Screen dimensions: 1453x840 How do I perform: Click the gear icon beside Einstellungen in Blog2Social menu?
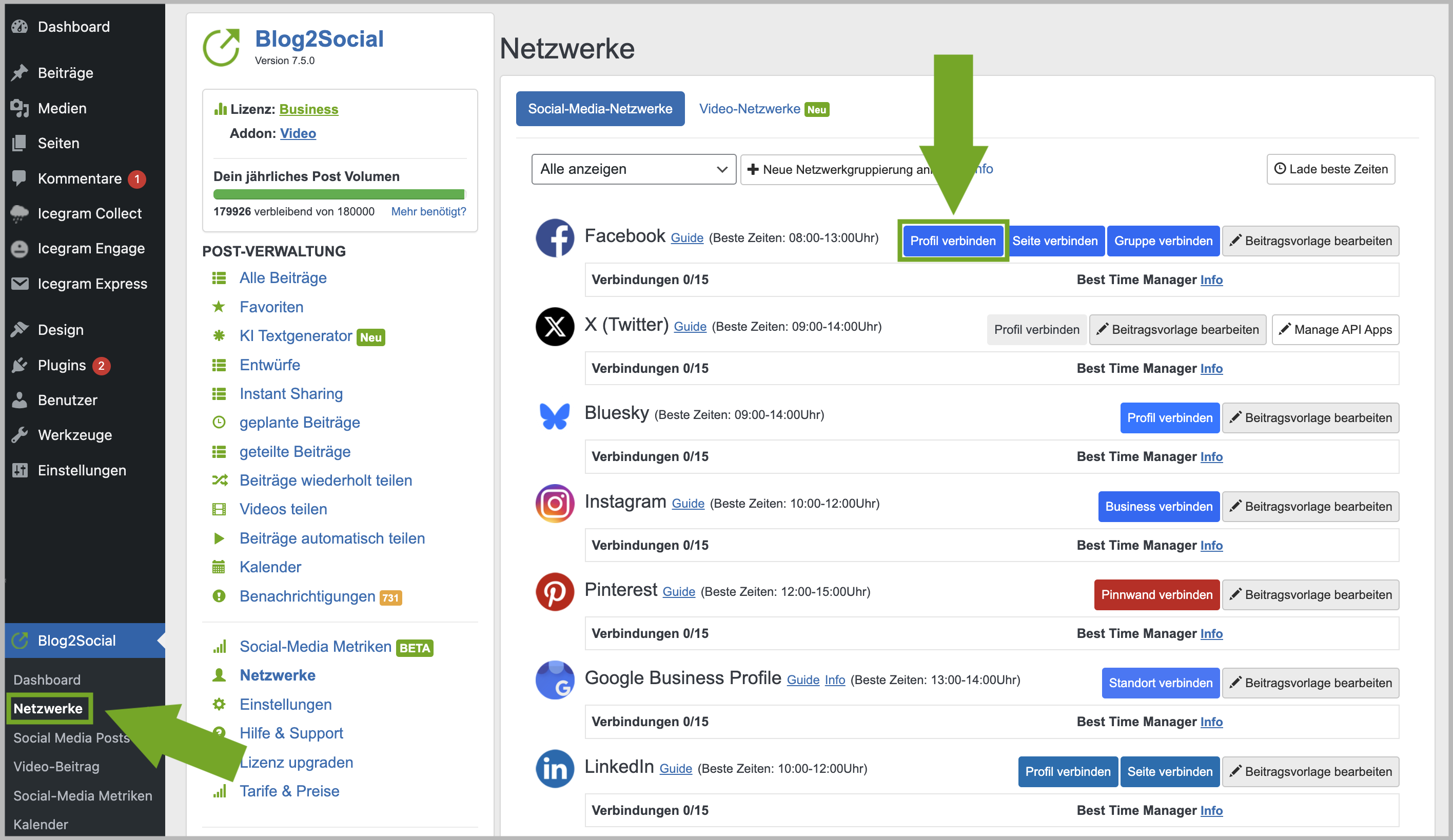[219, 704]
